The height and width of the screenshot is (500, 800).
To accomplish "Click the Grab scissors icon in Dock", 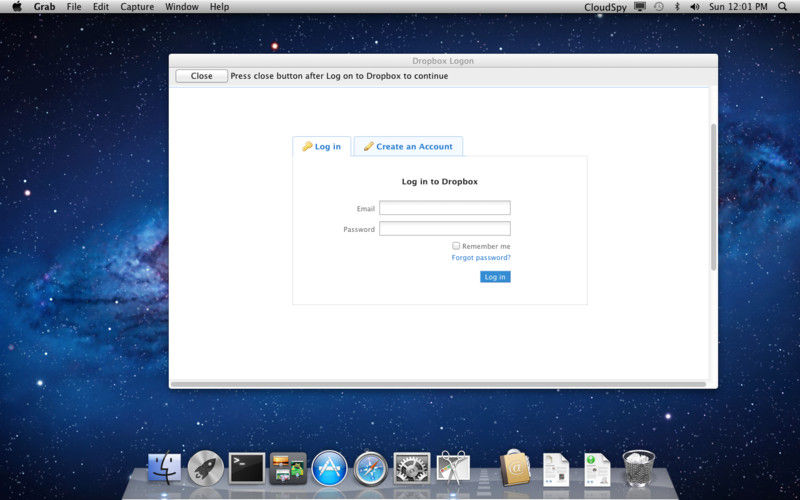I will pyautogui.click(x=453, y=467).
